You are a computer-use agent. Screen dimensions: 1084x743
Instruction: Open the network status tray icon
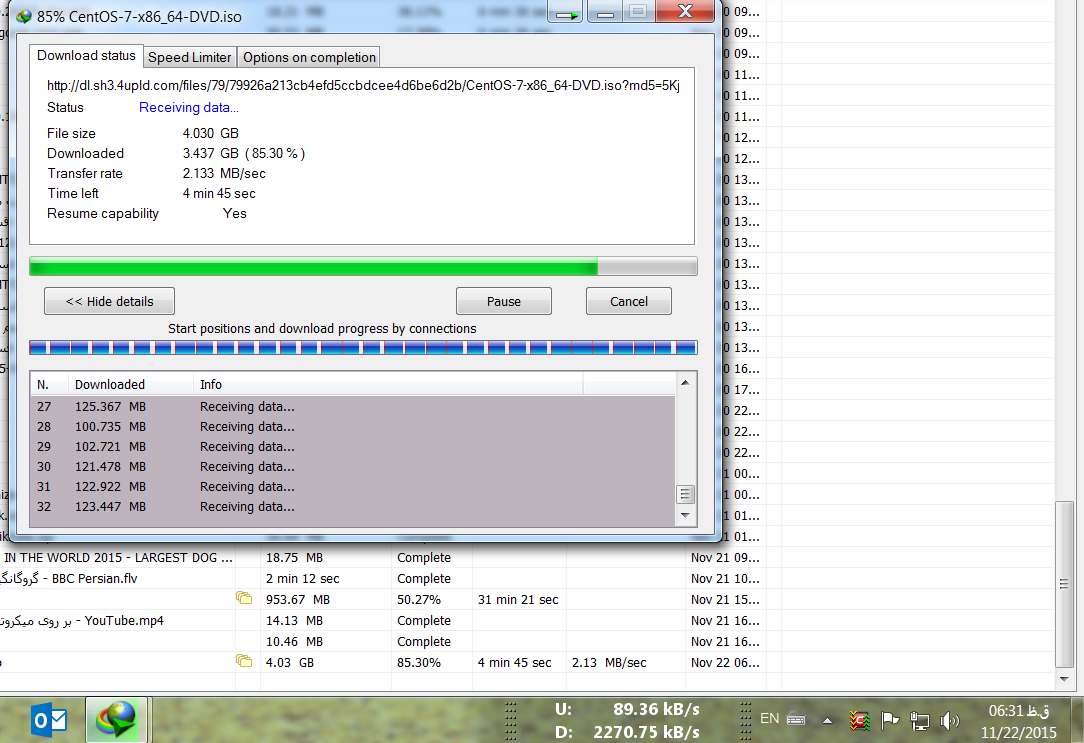pyautogui.click(x=919, y=721)
